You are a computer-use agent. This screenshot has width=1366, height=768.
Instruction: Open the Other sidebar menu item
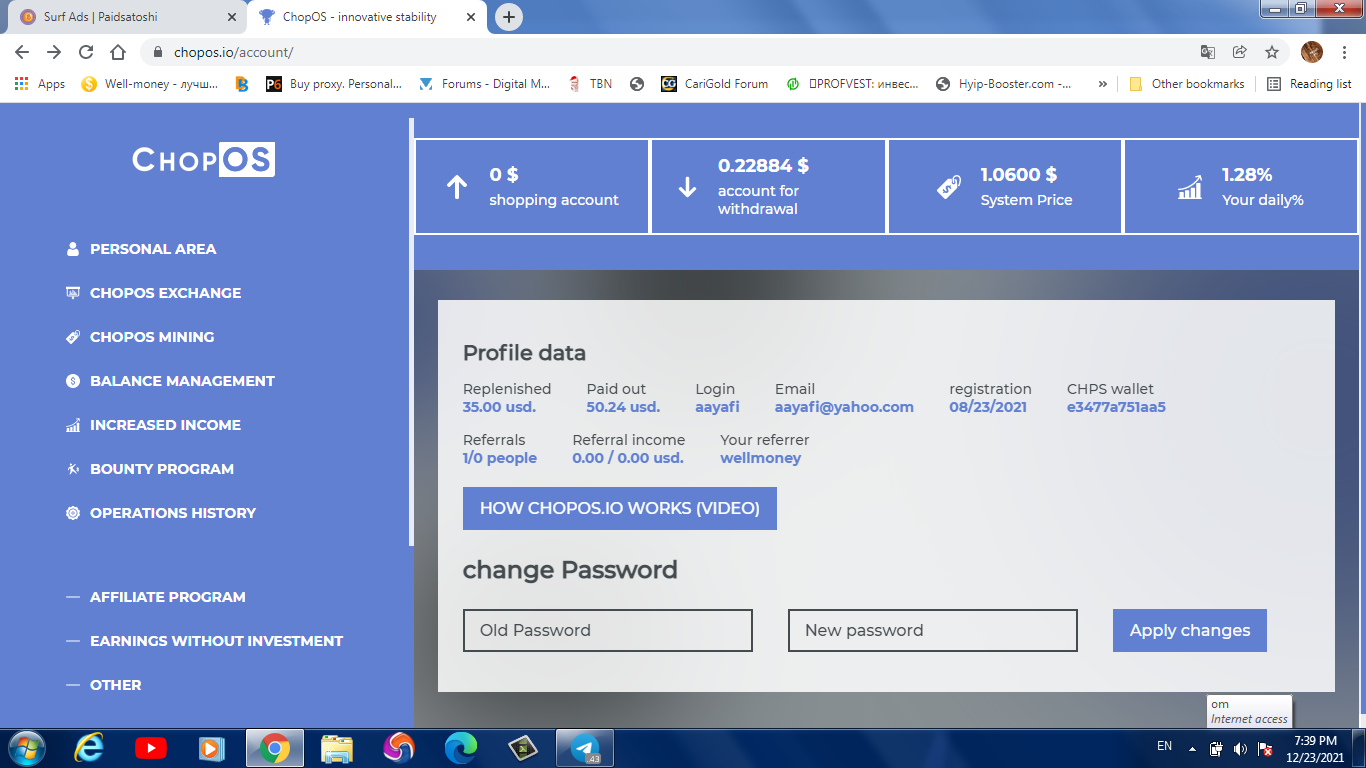pos(115,685)
